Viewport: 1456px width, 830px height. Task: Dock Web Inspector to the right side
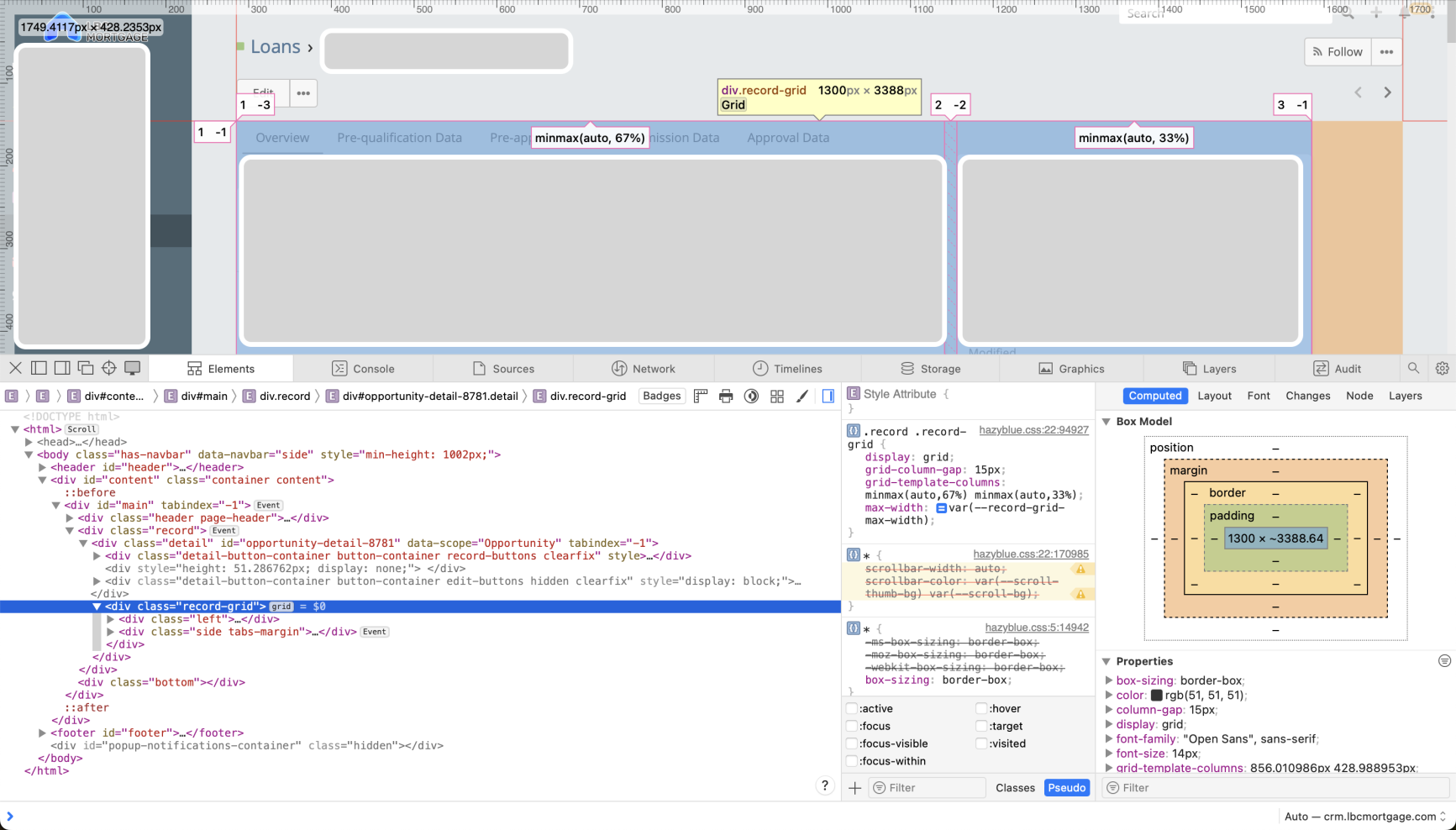point(62,368)
